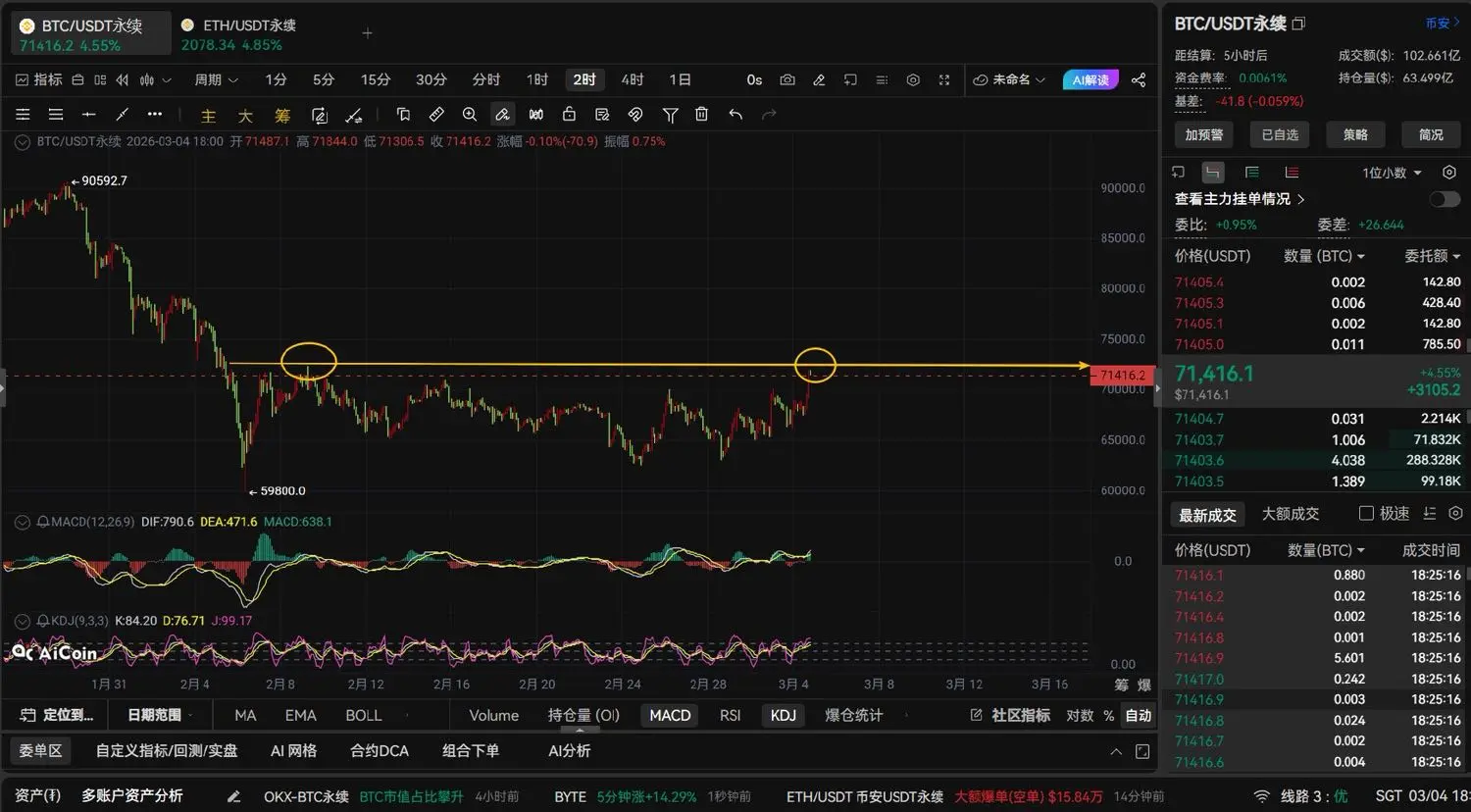Click the share icon next to AI解读
The image size is (1471, 812).
(x=1139, y=79)
